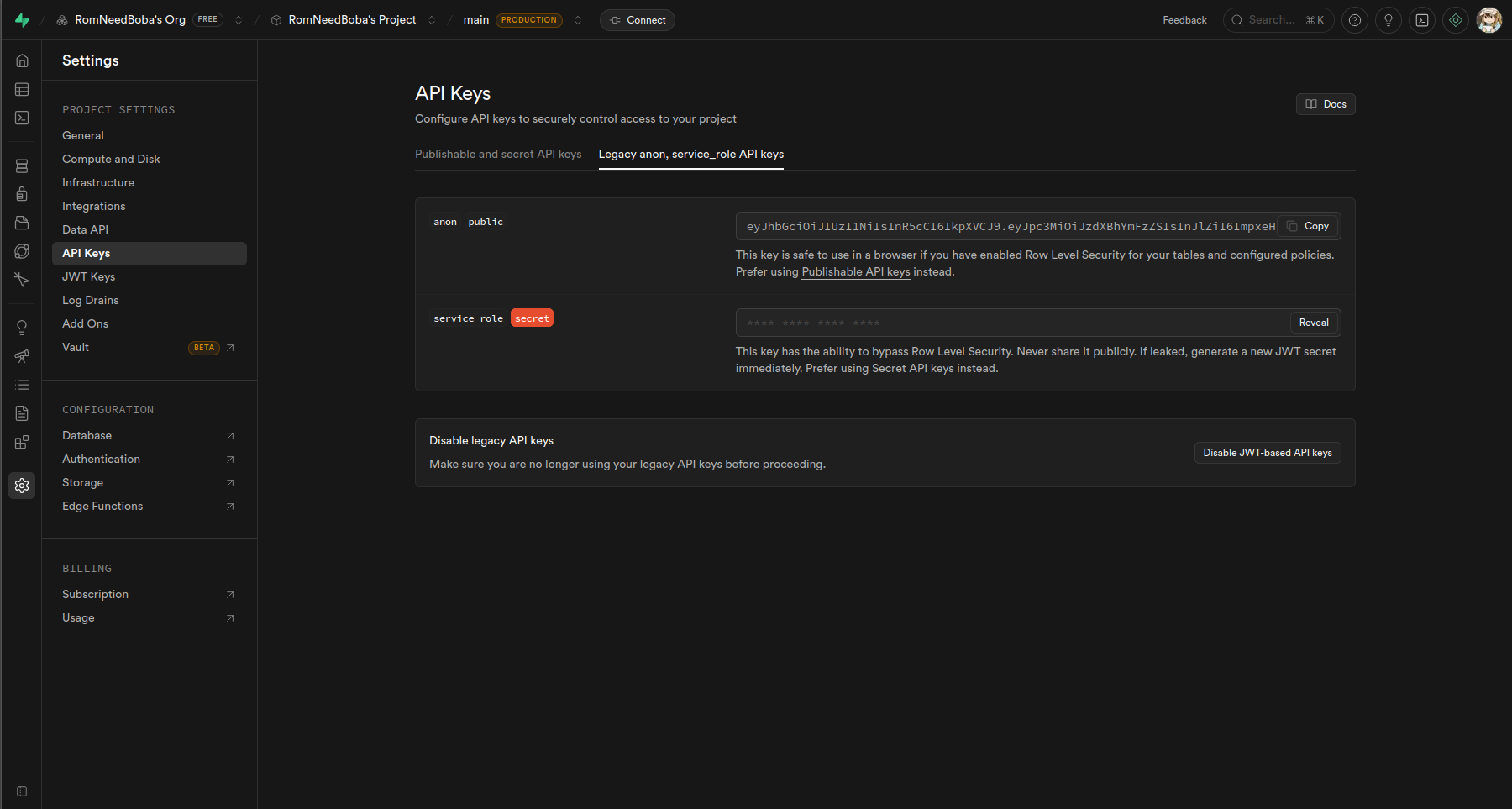This screenshot has width=1512, height=809.
Task: Click the Supabase AI assistant diamond icon
Action: (1456, 20)
